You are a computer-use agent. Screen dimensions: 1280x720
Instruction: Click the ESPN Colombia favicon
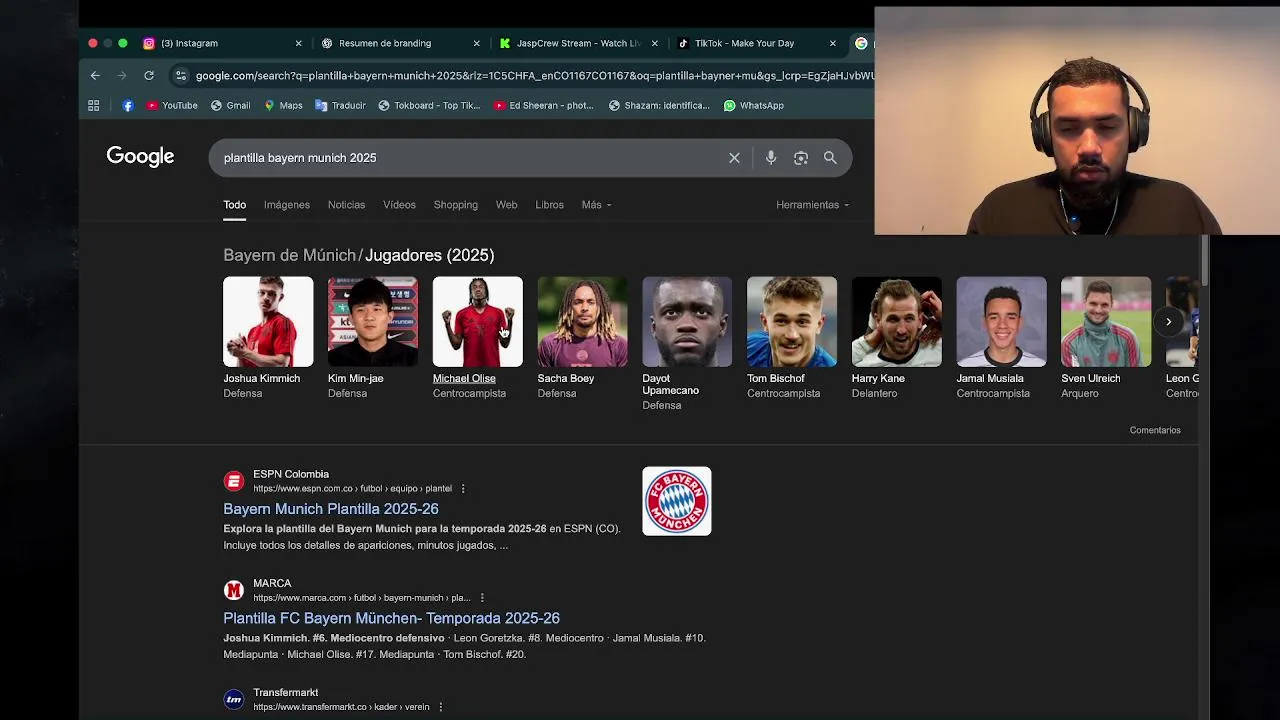coord(234,481)
